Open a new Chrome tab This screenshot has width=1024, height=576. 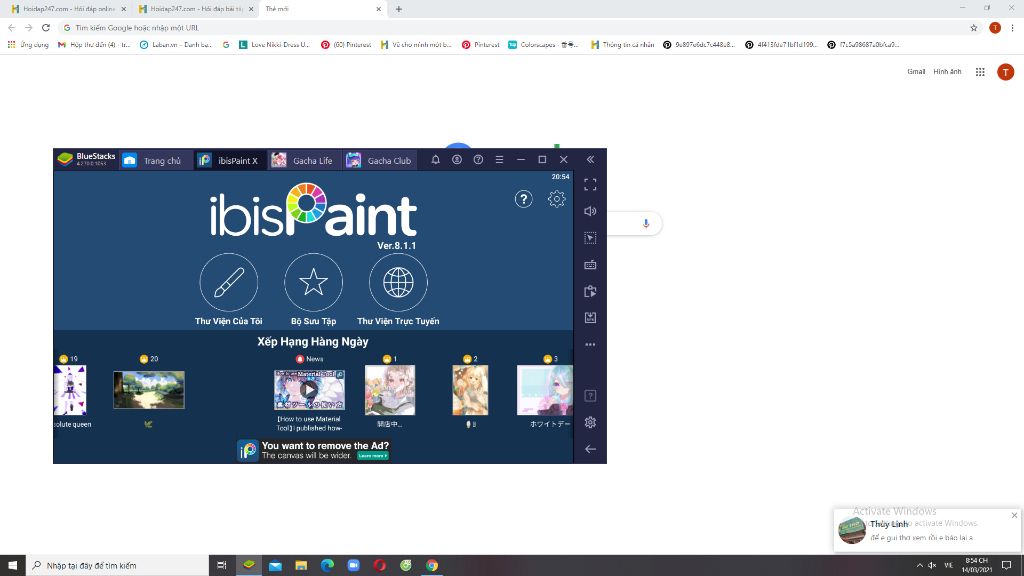pyautogui.click(x=399, y=9)
